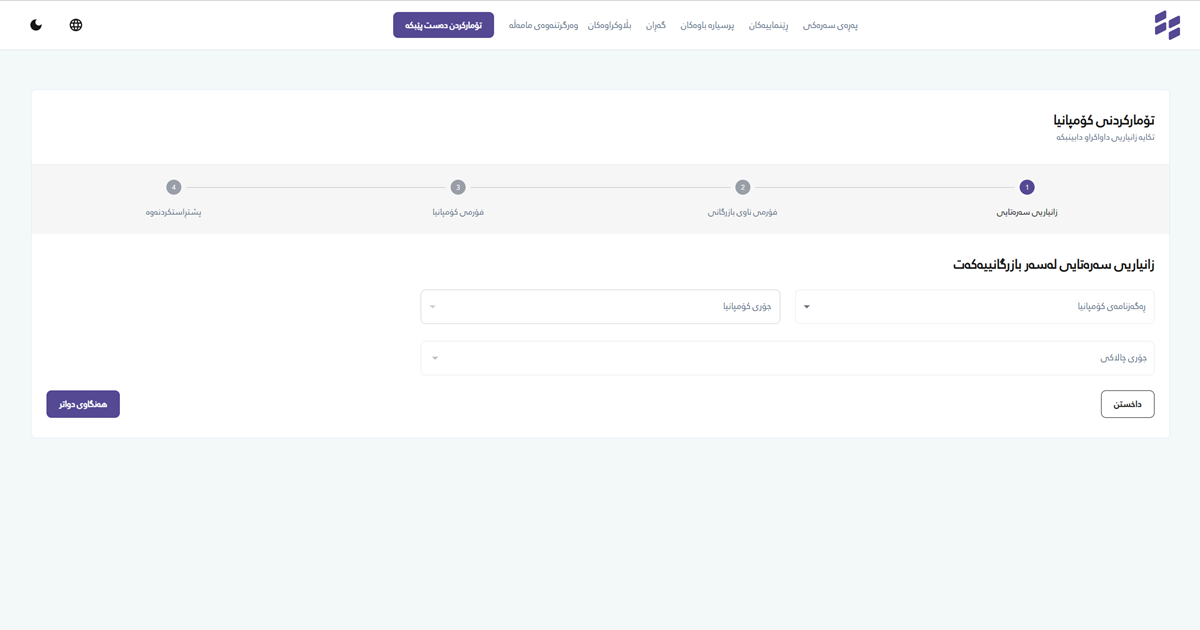Open گەڕان in the navigation bar
Viewport: 1200px width, 630px height.
click(x=655, y=25)
